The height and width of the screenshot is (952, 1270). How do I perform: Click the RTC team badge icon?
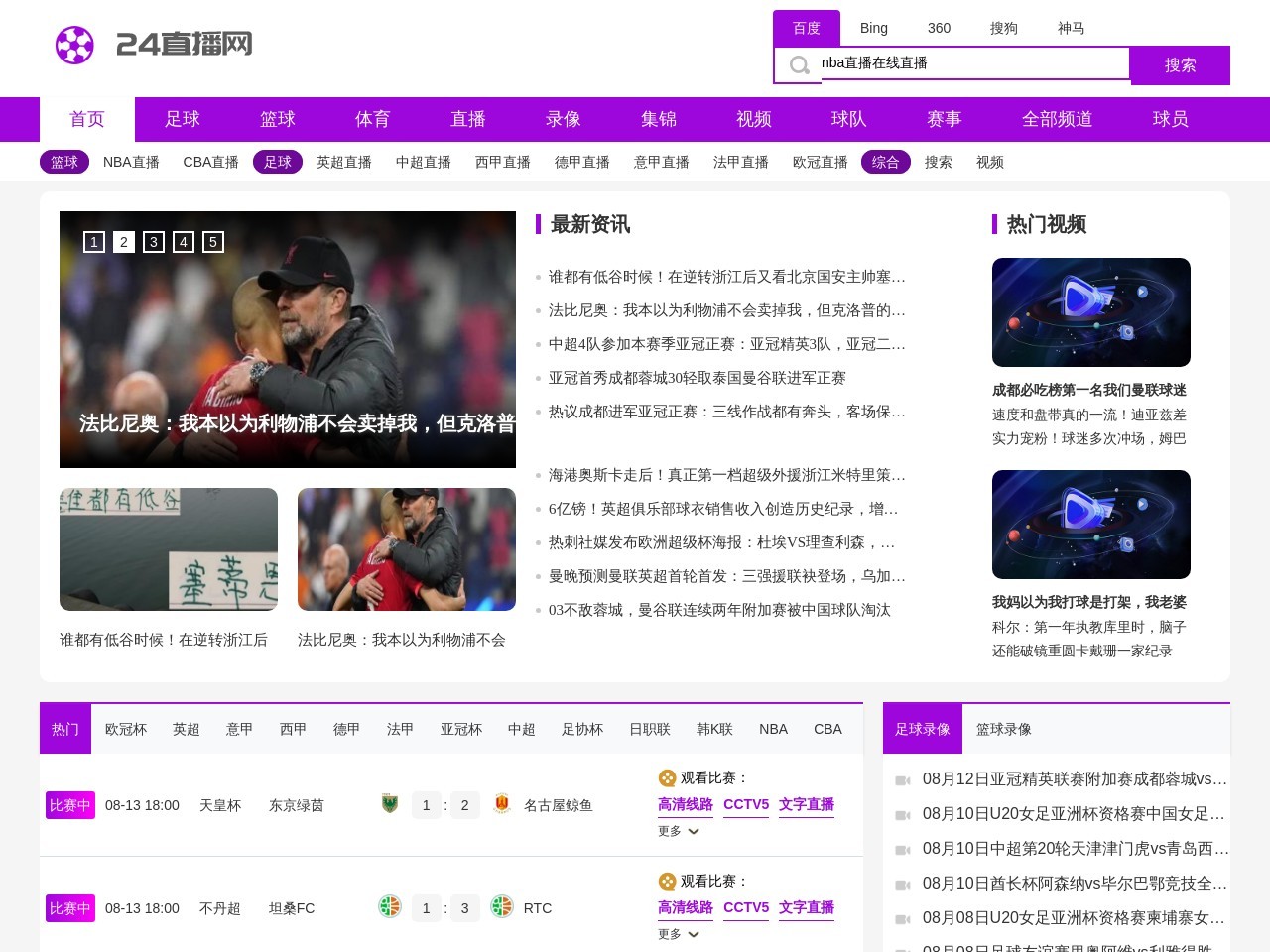502,907
